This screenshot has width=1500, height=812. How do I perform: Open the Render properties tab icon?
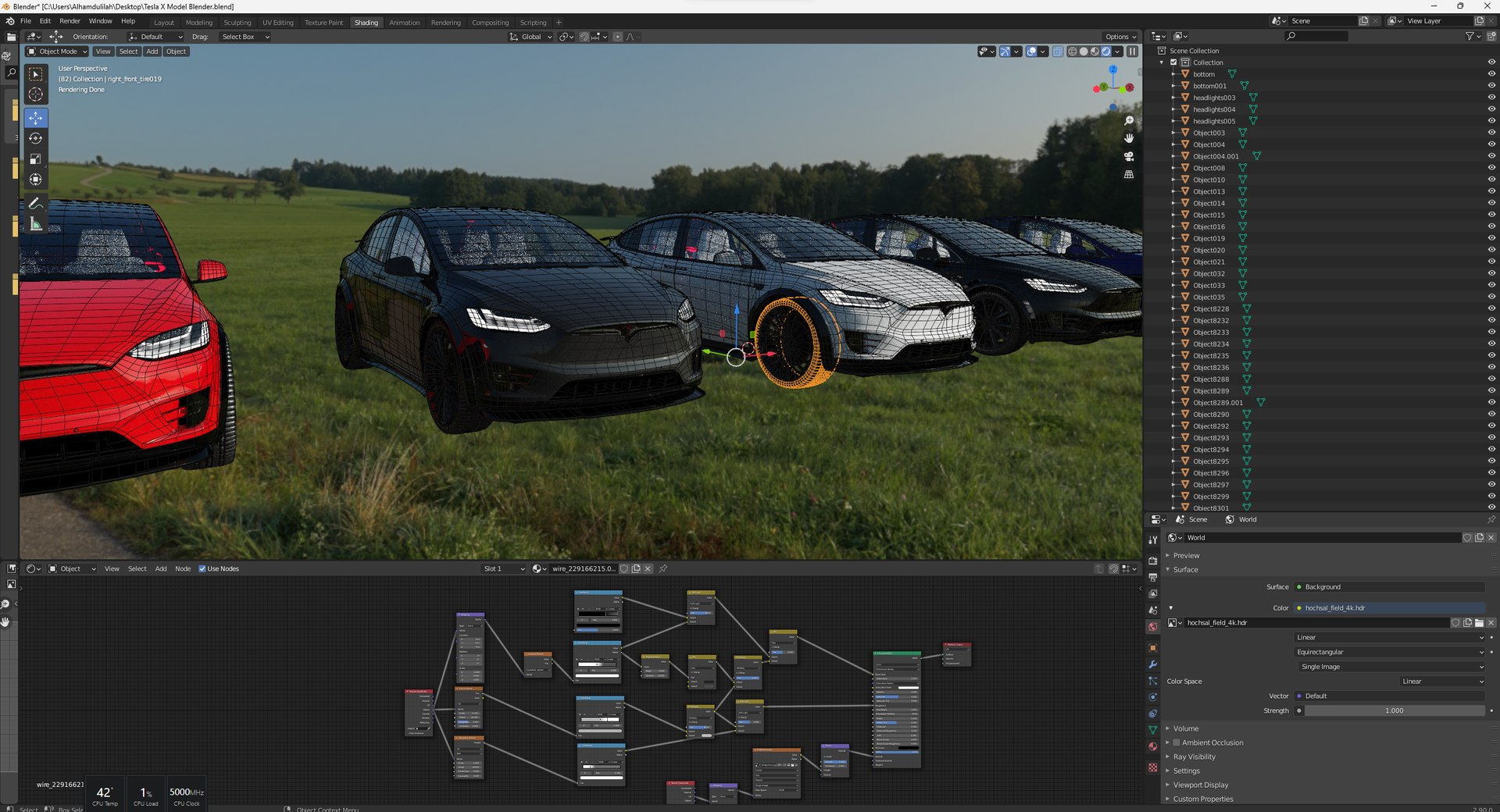[x=1152, y=561]
